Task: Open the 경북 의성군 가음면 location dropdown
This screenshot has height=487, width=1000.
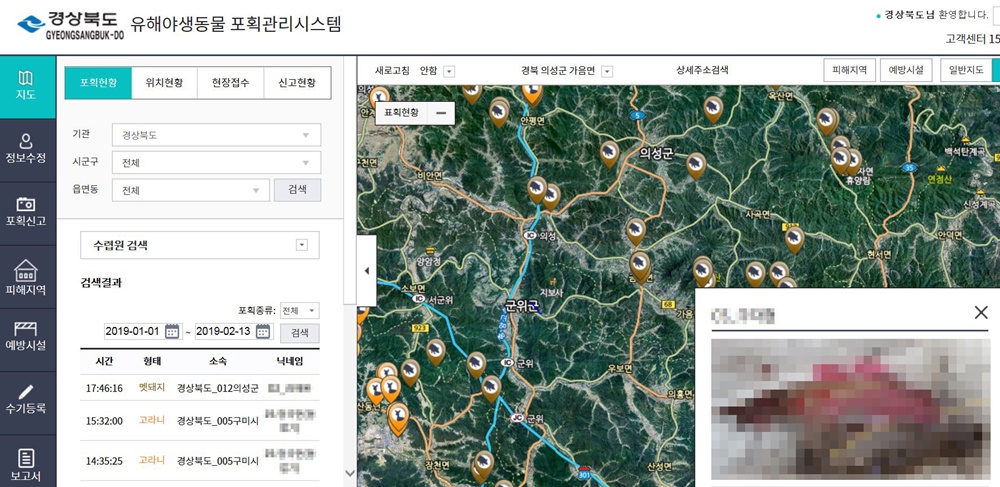Action: [x=607, y=71]
